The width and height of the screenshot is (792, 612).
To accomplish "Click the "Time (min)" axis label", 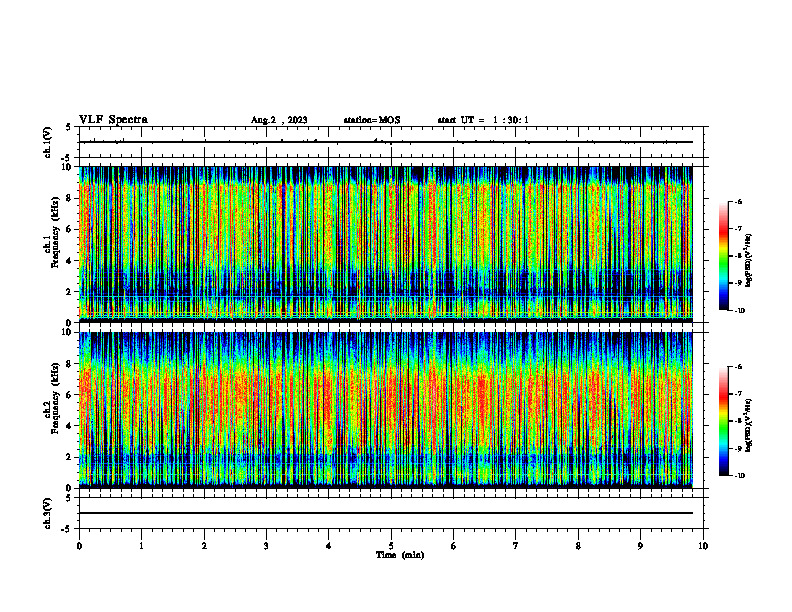I will pos(400,555).
